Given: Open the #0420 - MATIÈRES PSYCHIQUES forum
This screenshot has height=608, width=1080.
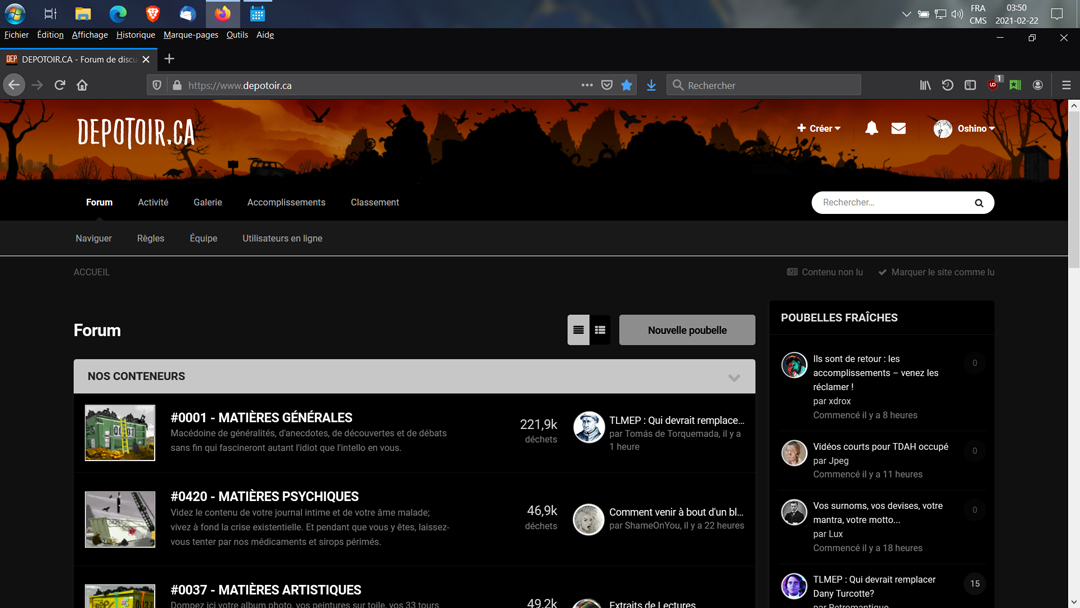Looking at the screenshot, I should point(264,496).
